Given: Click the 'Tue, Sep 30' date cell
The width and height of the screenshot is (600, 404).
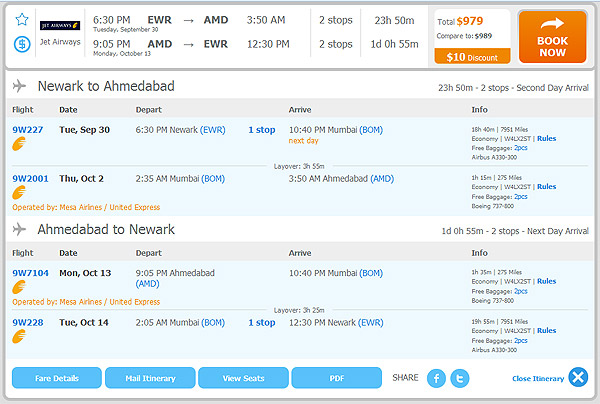Looking at the screenshot, I should coord(85,130).
